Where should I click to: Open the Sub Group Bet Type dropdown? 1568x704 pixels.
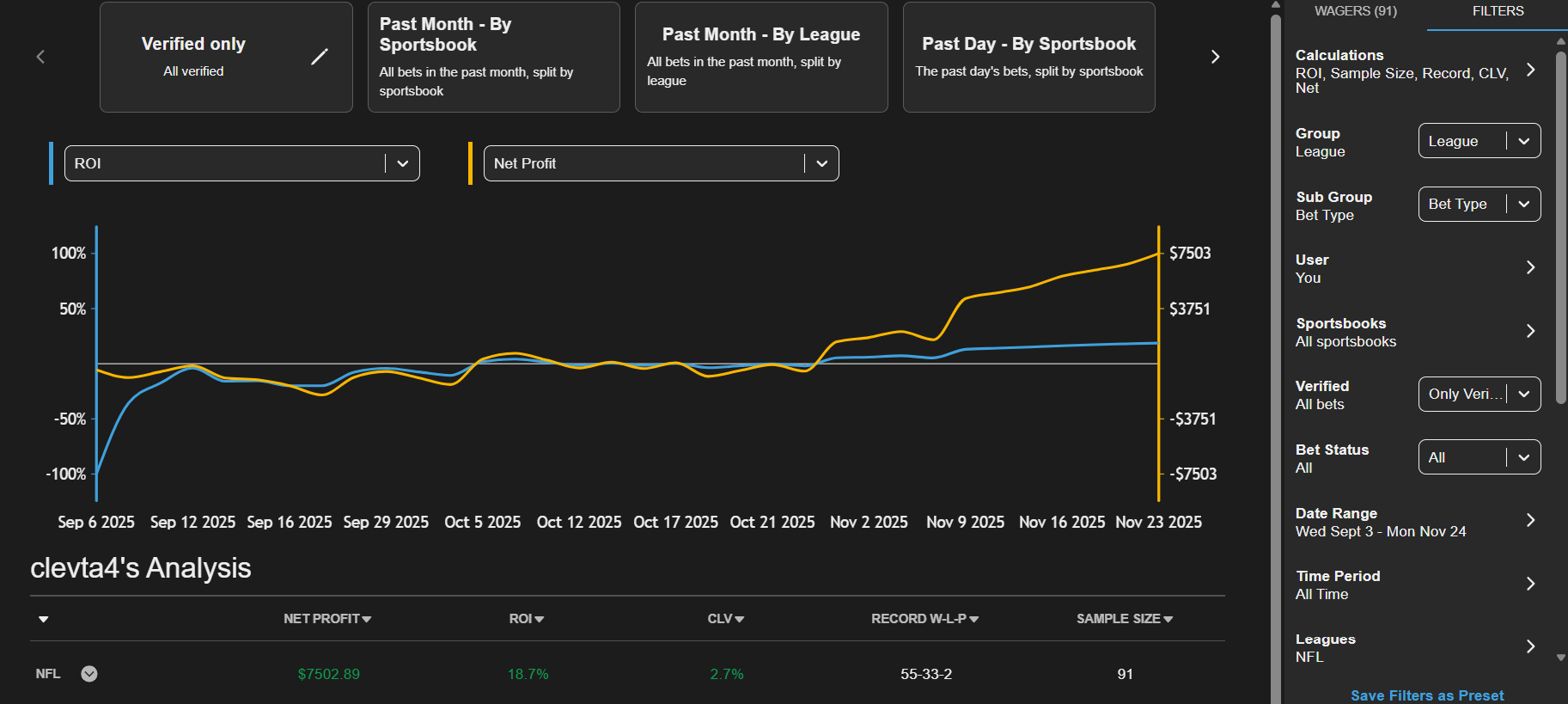(x=1479, y=205)
